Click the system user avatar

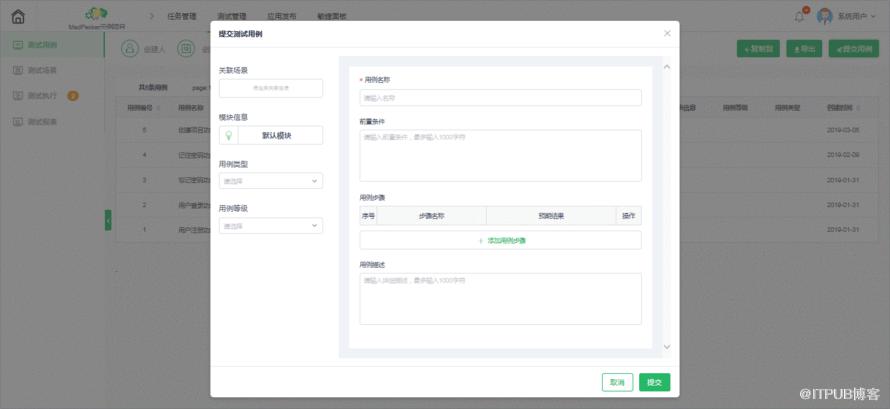(x=824, y=16)
